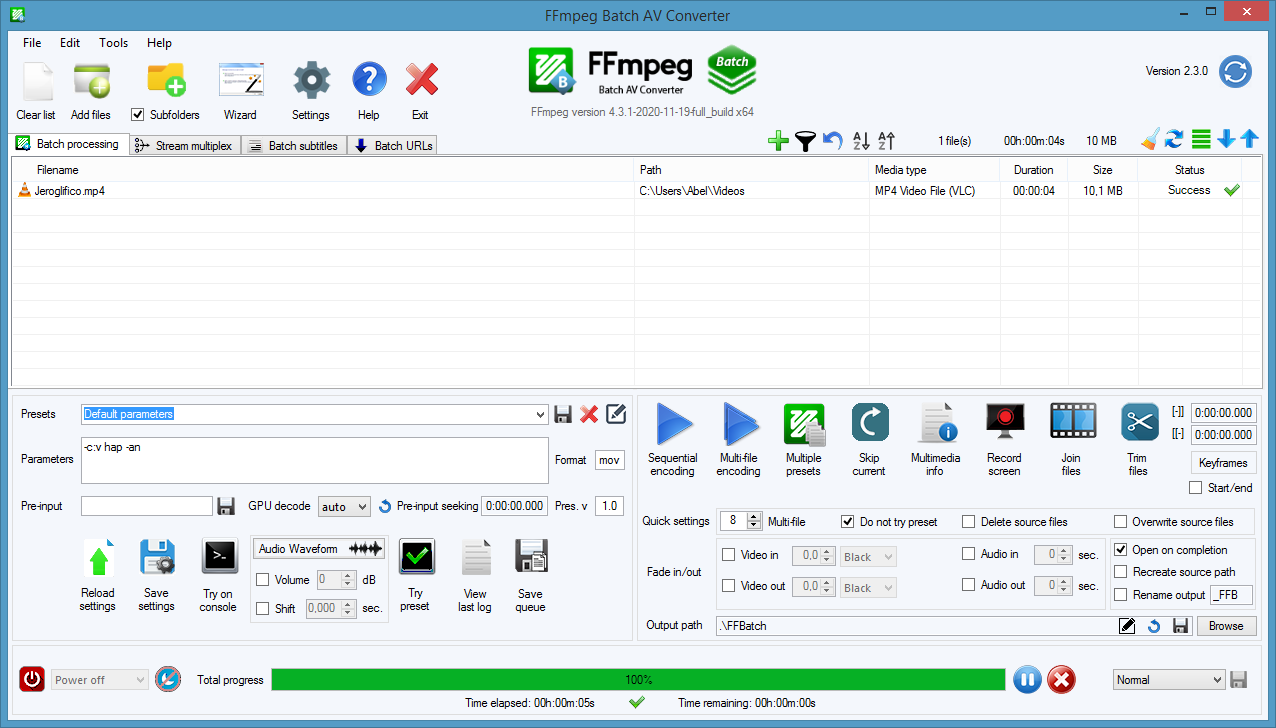1276x728 pixels.
Task: Enable Volume checkbox
Action: (x=263, y=579)
